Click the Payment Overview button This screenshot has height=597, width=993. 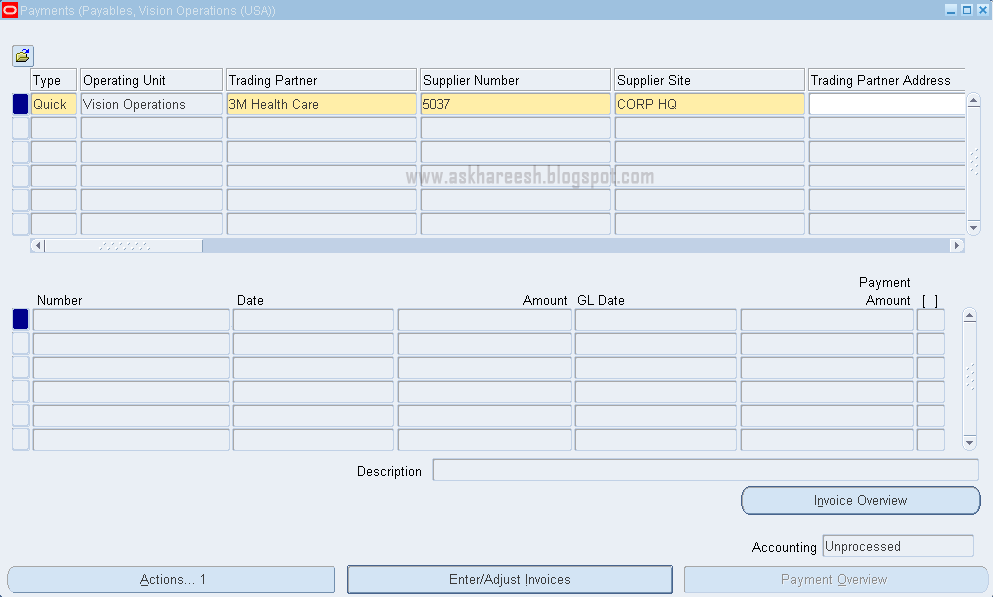click(x=836, y=579)
